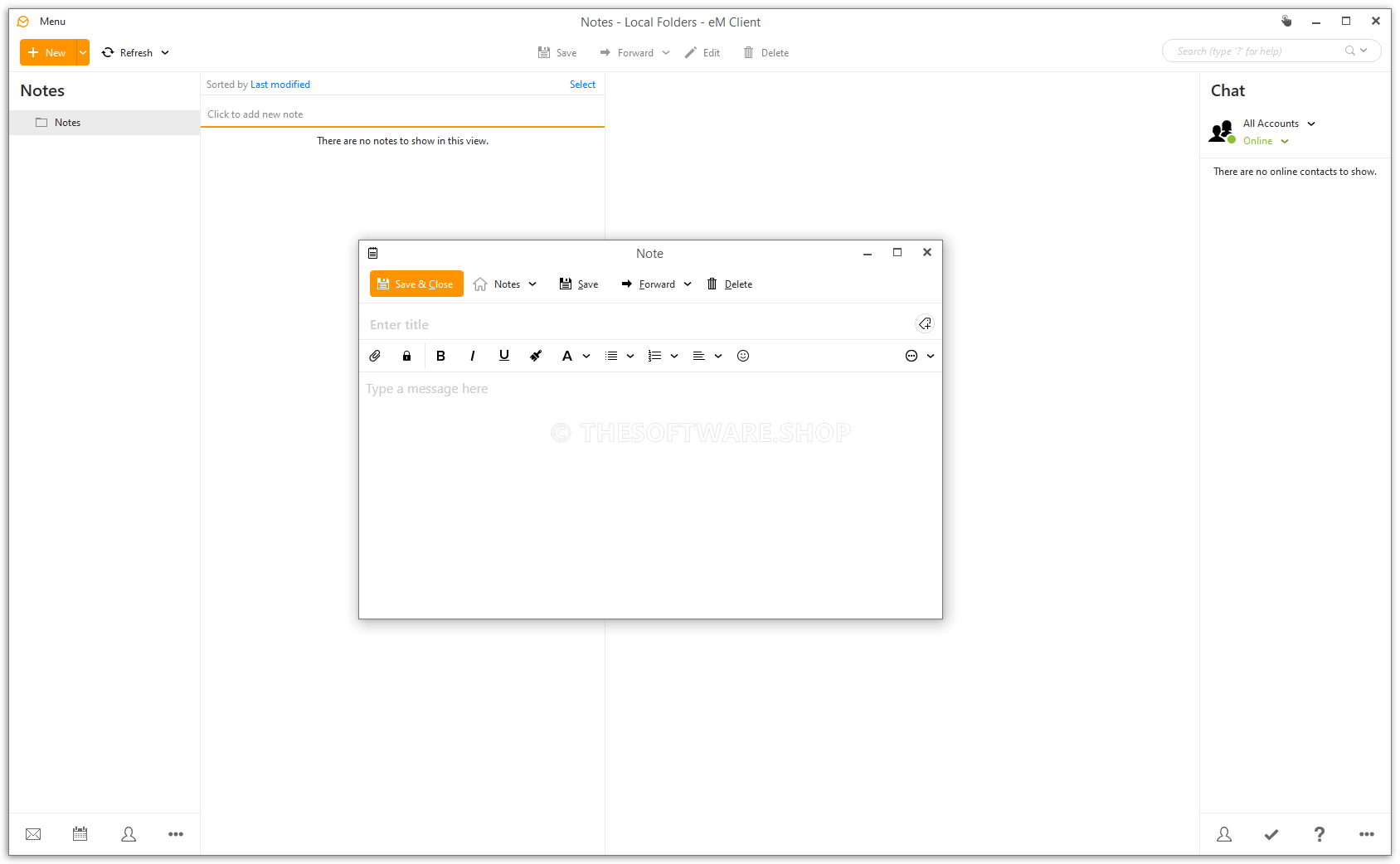Viewport: 1400px width, 864px height.
Task: Toggle bold formatting in the note editor
Action: [440, 356]
